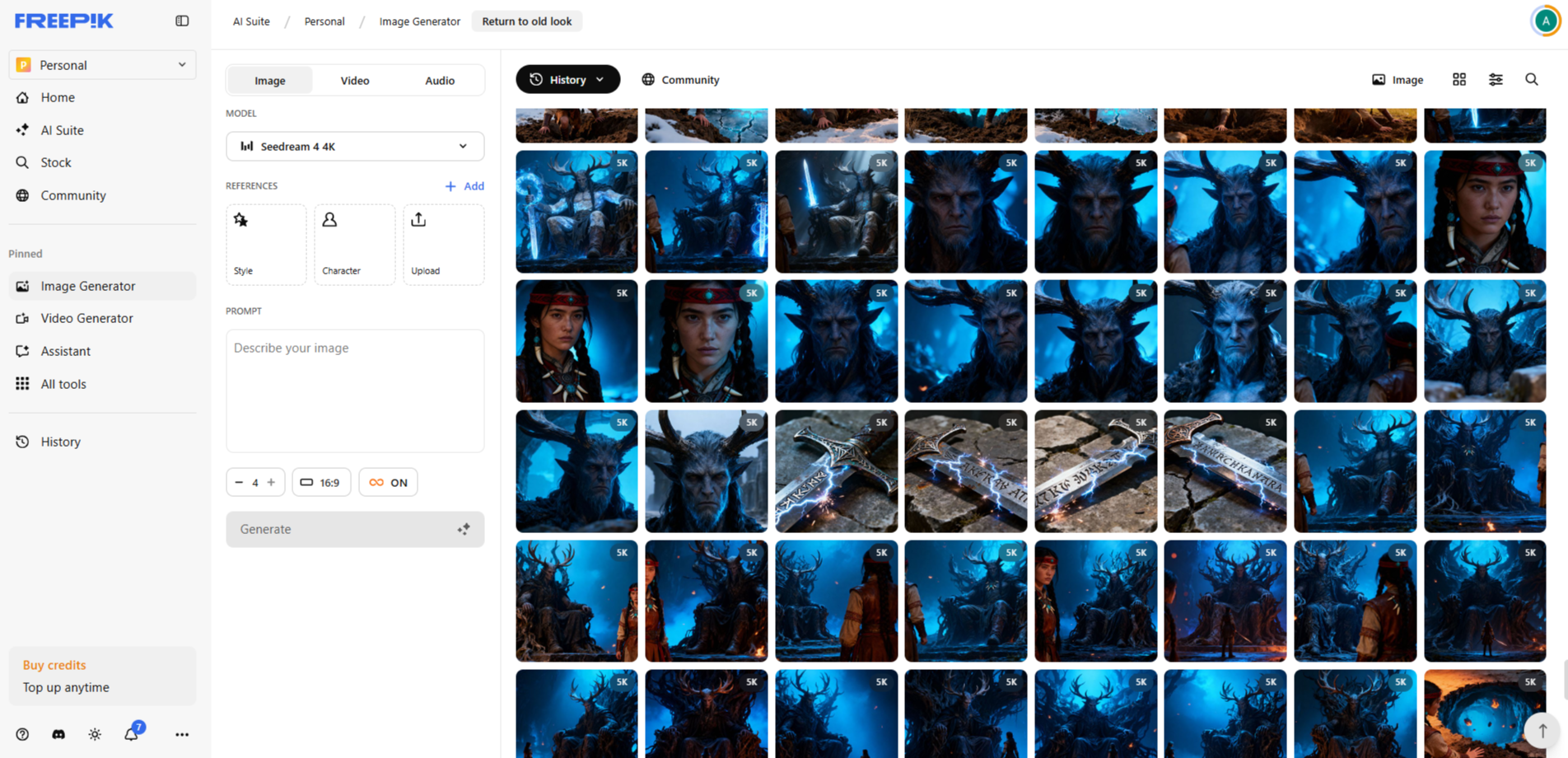This screenshot has width=1568, height=758.
Task: Open the three-dots more options menu
Action: pos(182,734)
